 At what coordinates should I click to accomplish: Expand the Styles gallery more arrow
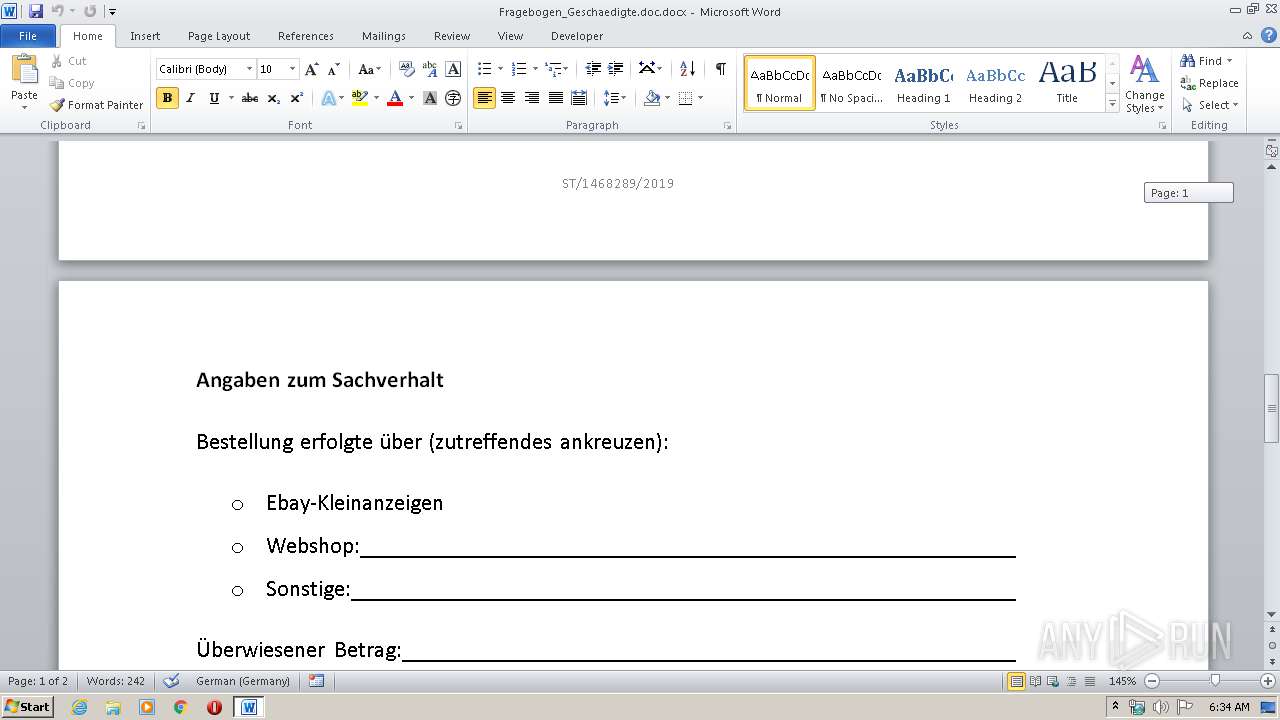click(1112, 104)
